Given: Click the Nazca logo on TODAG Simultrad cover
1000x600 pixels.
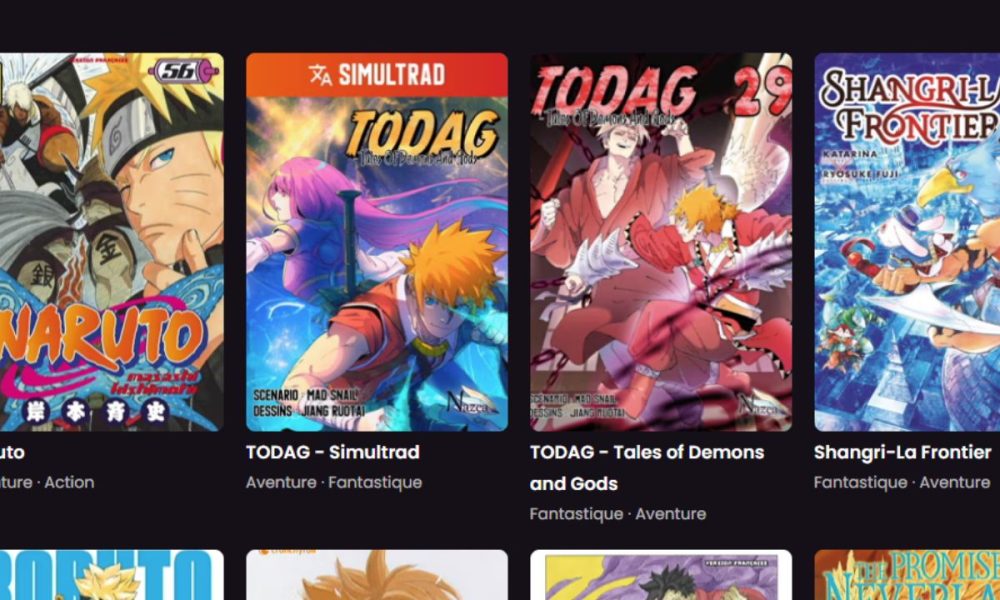Looking at the screenshot, I should (x=471, y=403).
